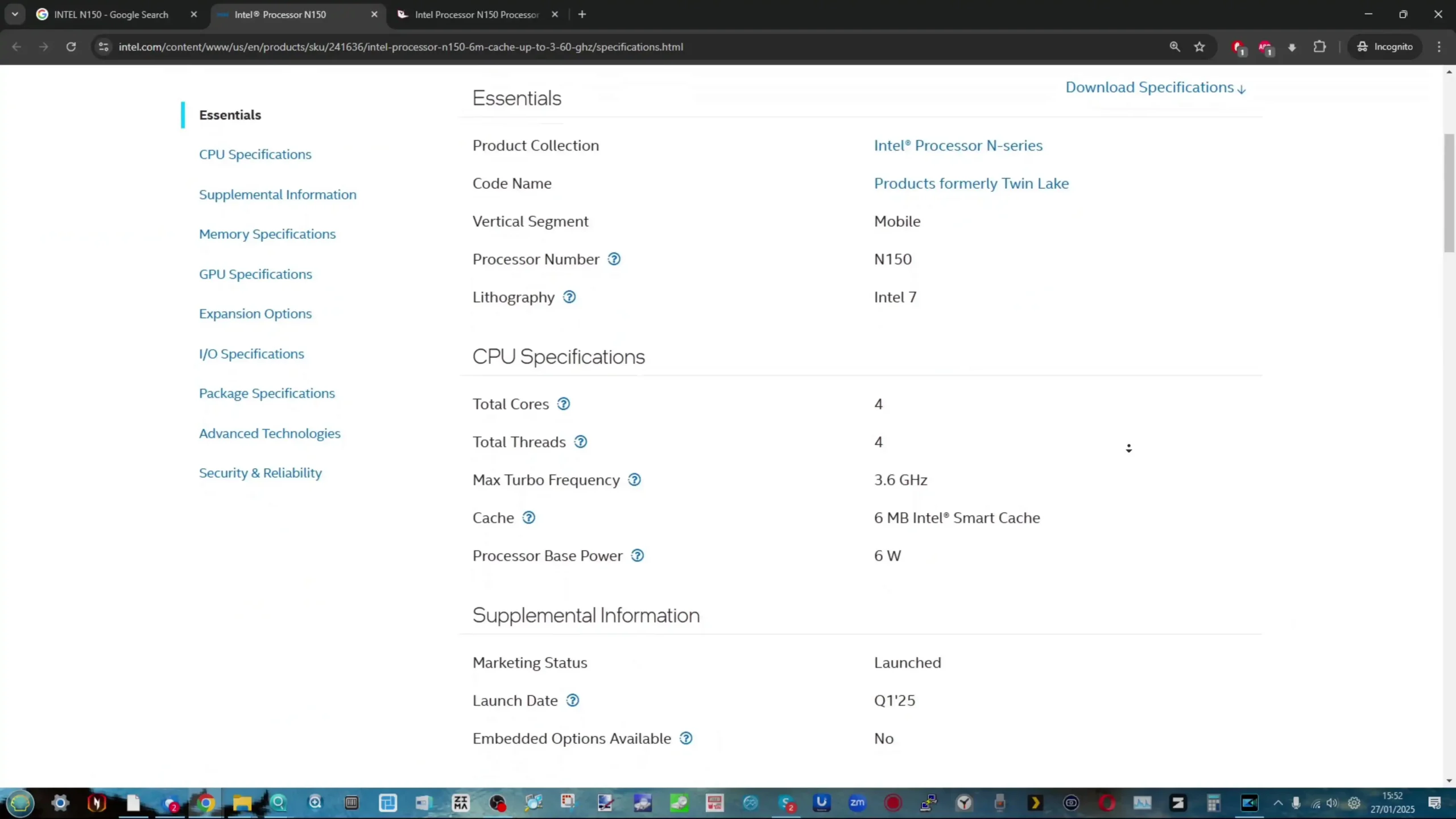Open the Plex icon in the taskbar
The height and width of the screenshot is (819, 1456).
pos(1035,803)
